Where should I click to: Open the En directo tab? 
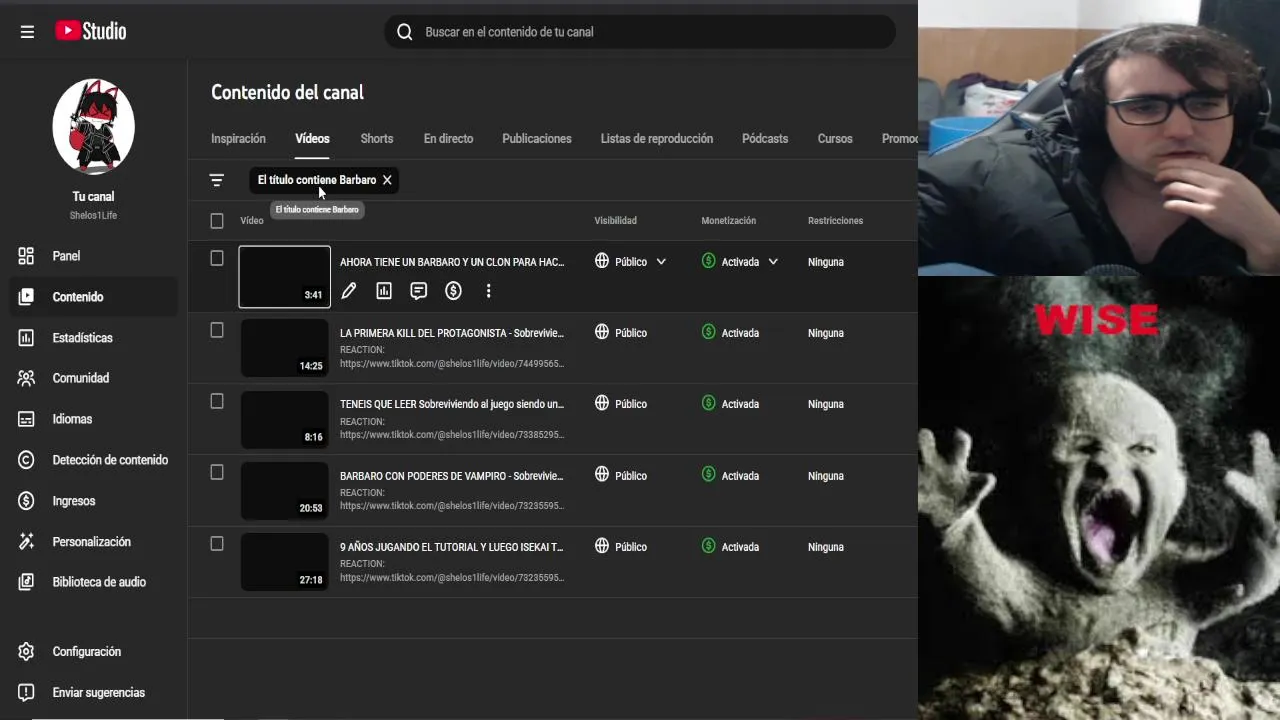[448, 139]
